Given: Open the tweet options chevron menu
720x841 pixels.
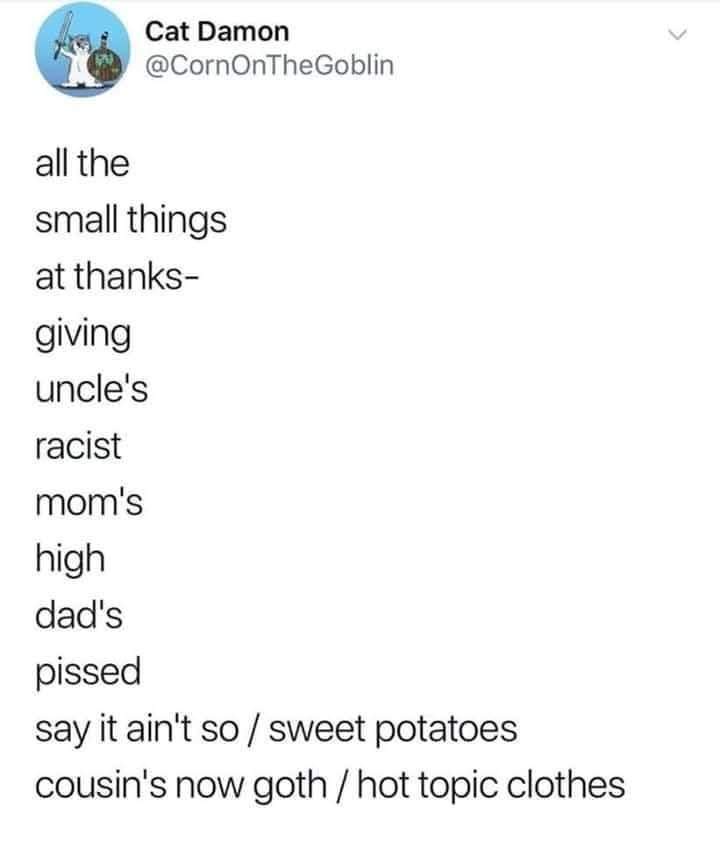Looking at the screenshot, I should click(678, 35).
